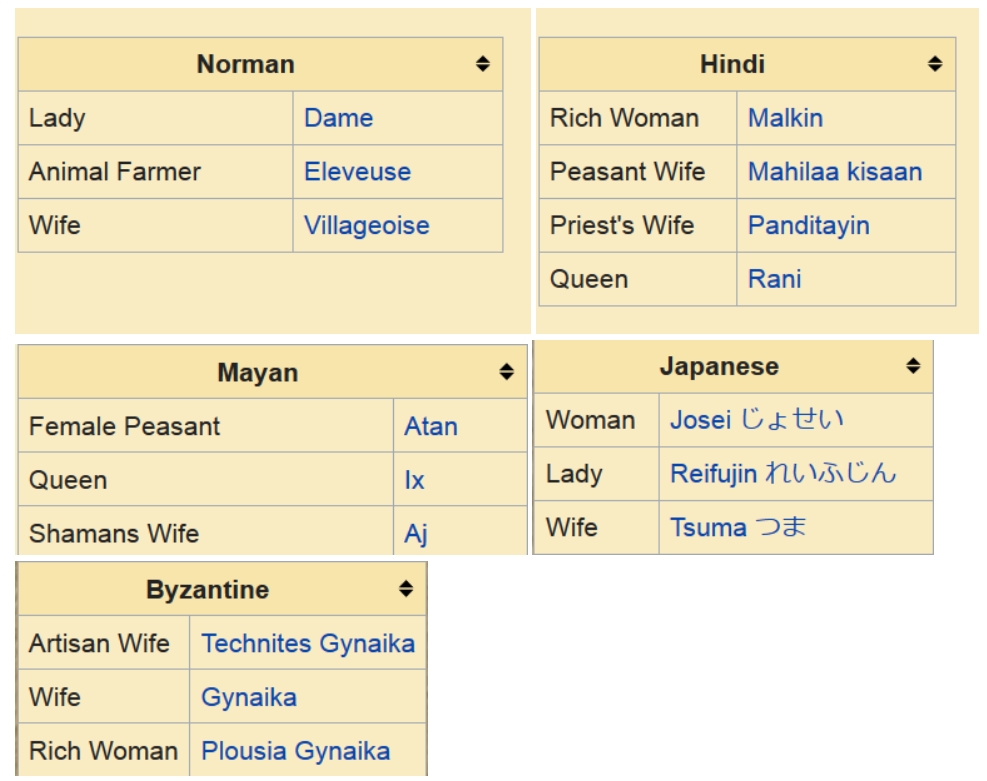Click the Tsuma つま link
This screenshot has width=987, height=781.
tap(738, 527)
